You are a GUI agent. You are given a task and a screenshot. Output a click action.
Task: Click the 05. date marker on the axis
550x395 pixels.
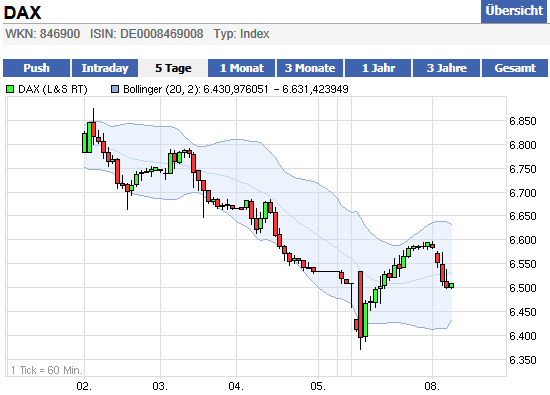coord(318,386)
